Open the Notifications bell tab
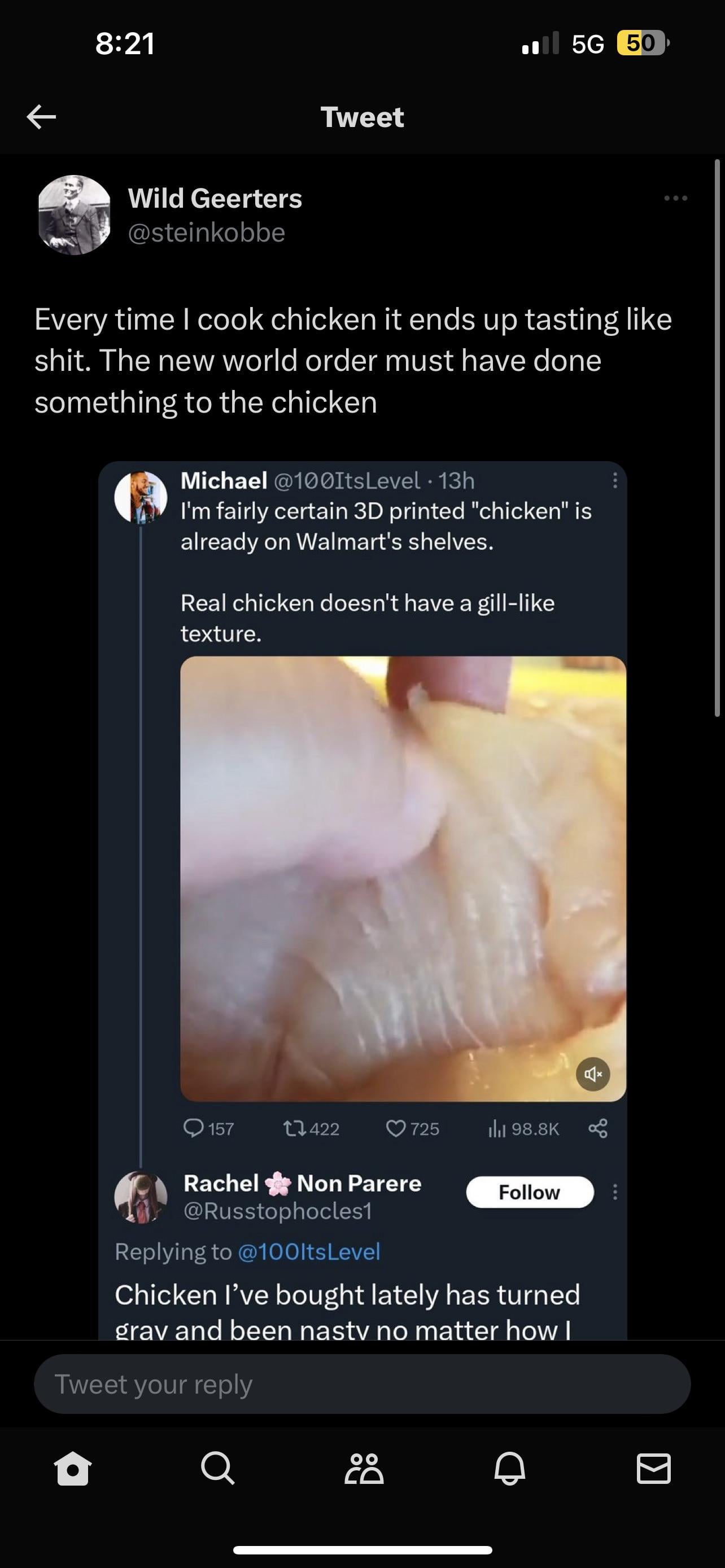725x1568 pixels. (509, 1468)
